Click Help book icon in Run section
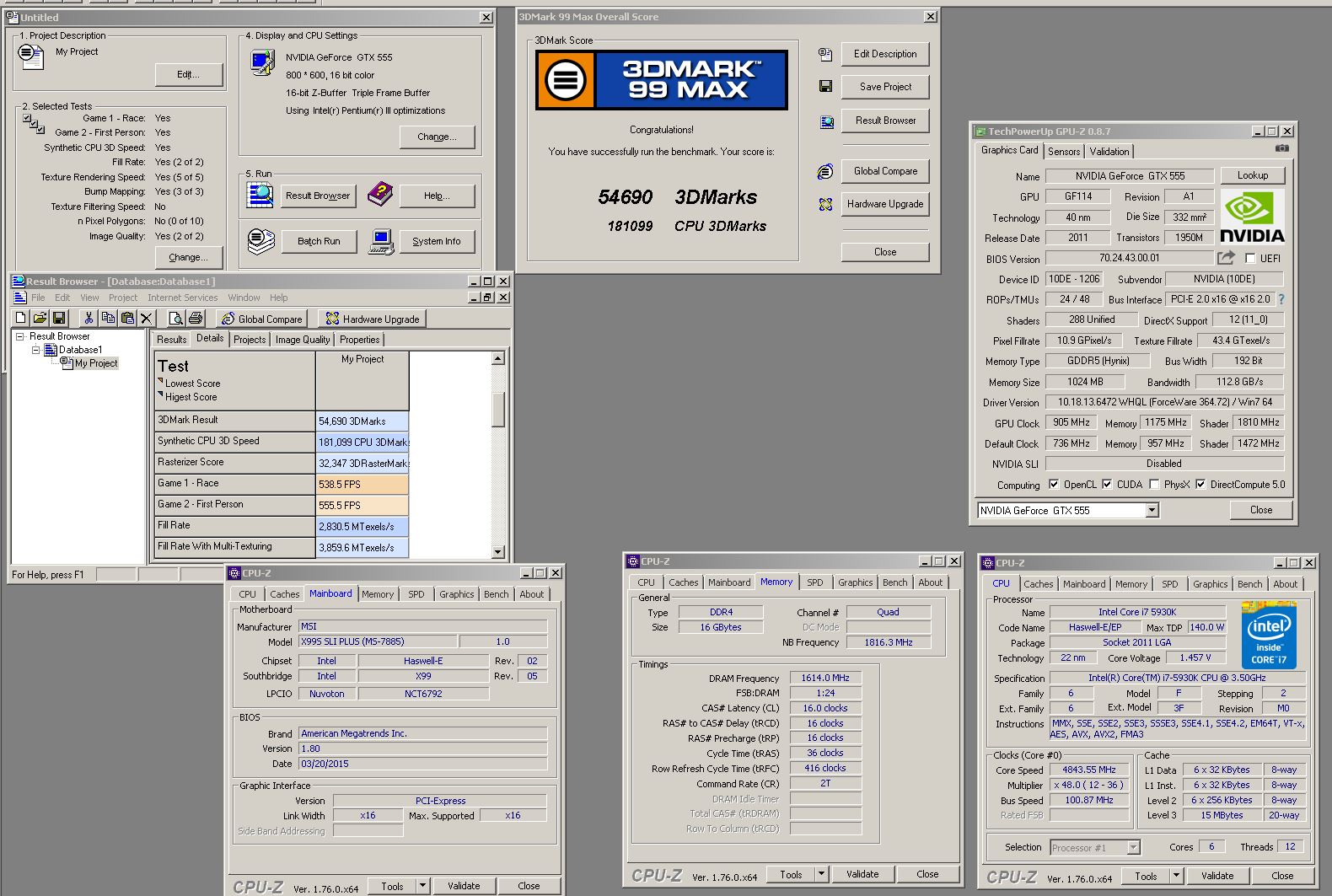This screenshot has width=1332, height=896. pyautogui.click(x=380, y=194)
